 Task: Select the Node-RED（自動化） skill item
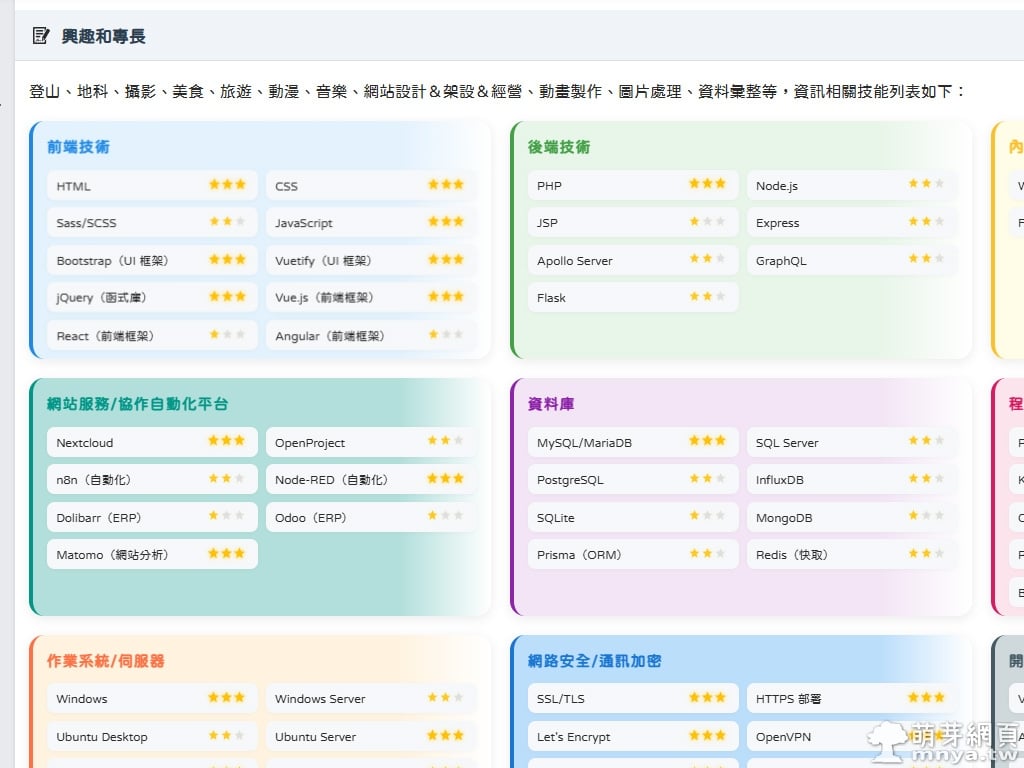[331, 480]
